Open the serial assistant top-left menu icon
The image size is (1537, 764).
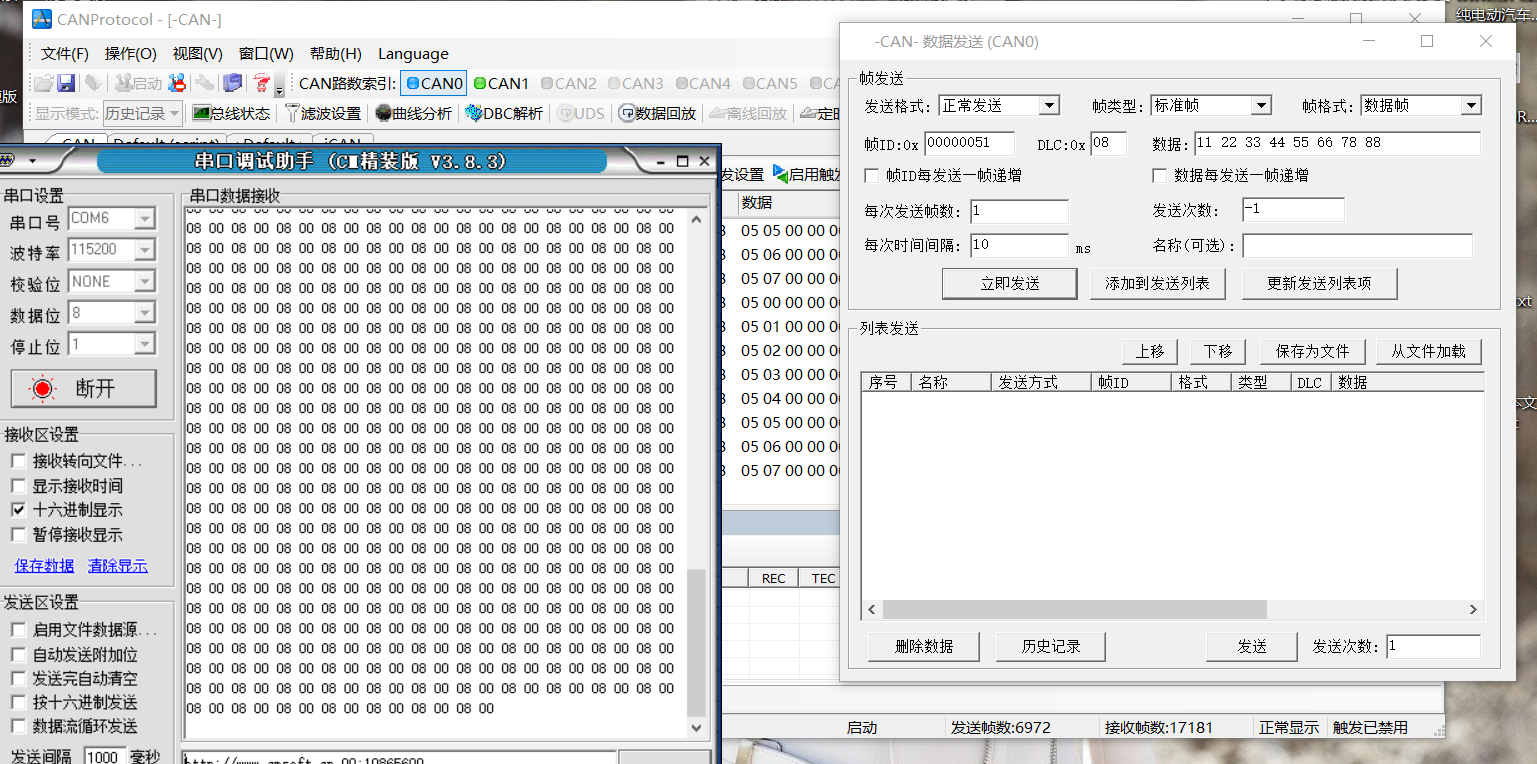[x=8, y=161]
